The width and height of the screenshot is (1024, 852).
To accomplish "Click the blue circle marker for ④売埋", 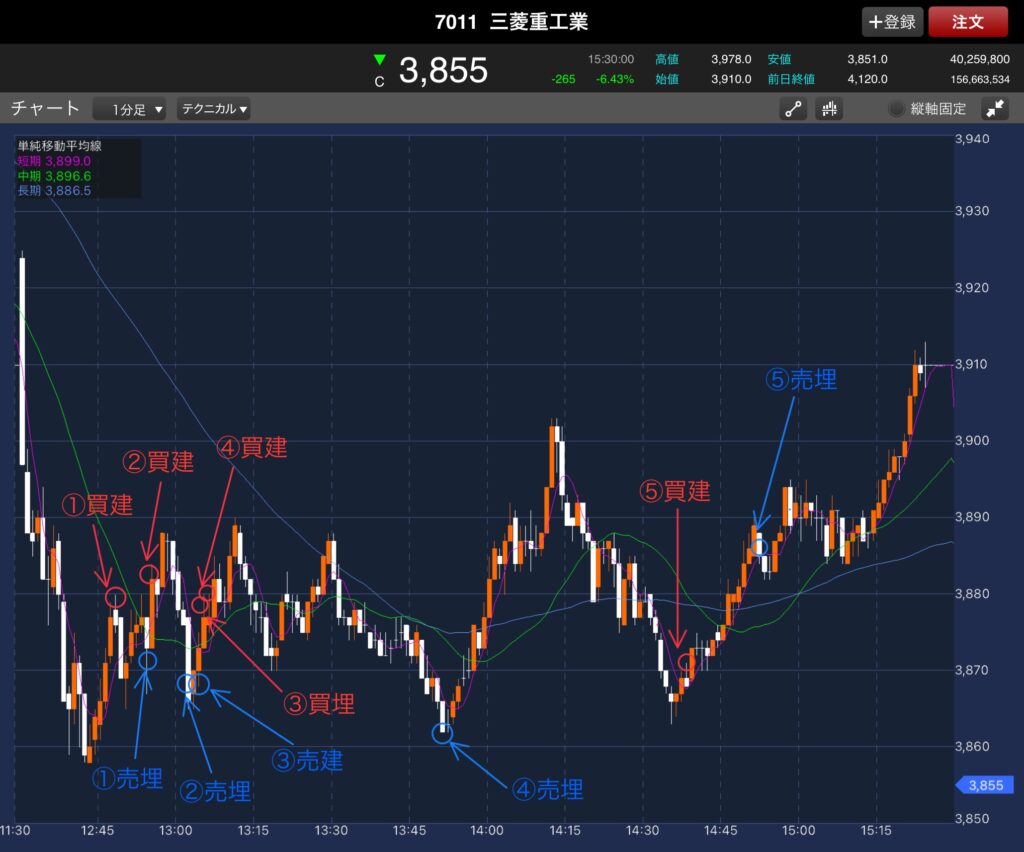I will (442, 733).
